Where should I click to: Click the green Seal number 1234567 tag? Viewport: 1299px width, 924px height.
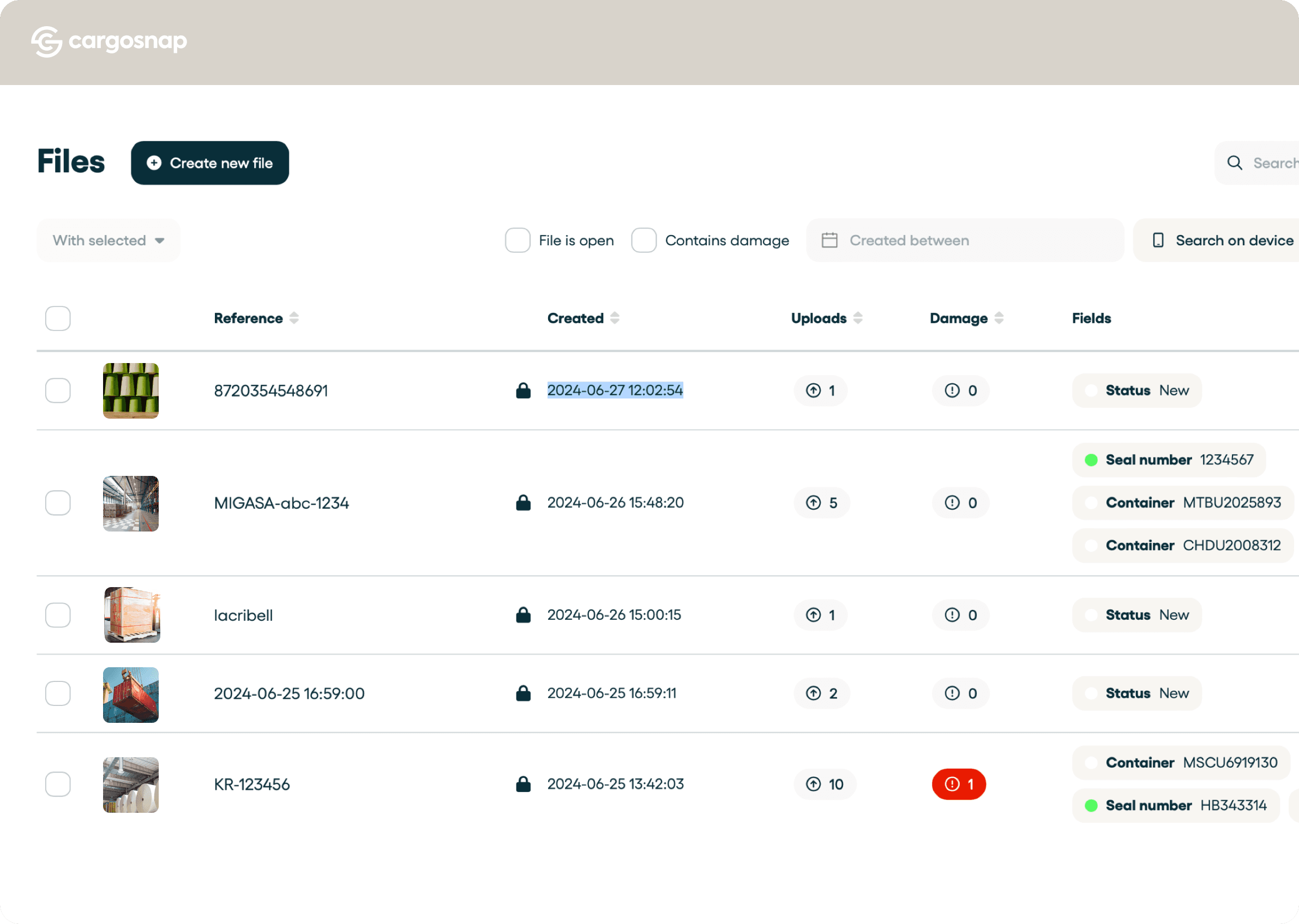(1169, 460)
